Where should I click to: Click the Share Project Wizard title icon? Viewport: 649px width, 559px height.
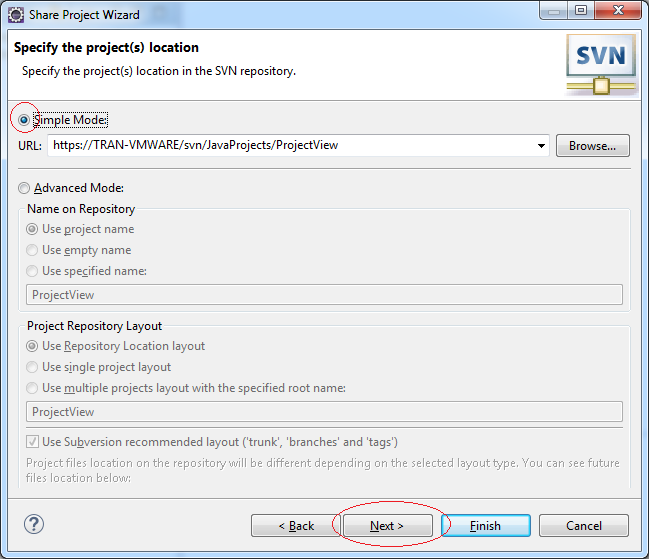16,15
